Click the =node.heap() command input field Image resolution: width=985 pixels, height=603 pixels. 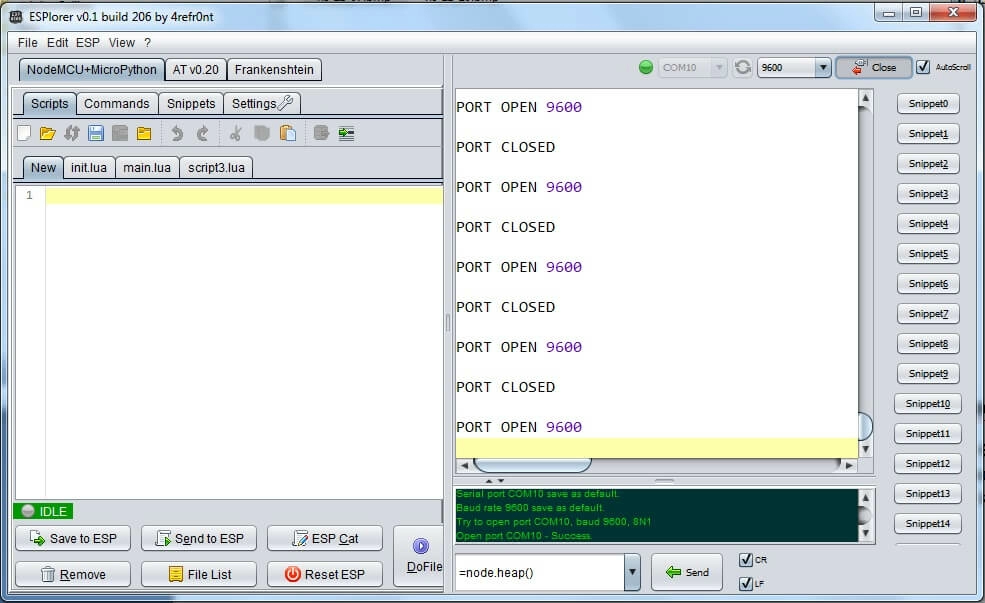pos(539,572)
